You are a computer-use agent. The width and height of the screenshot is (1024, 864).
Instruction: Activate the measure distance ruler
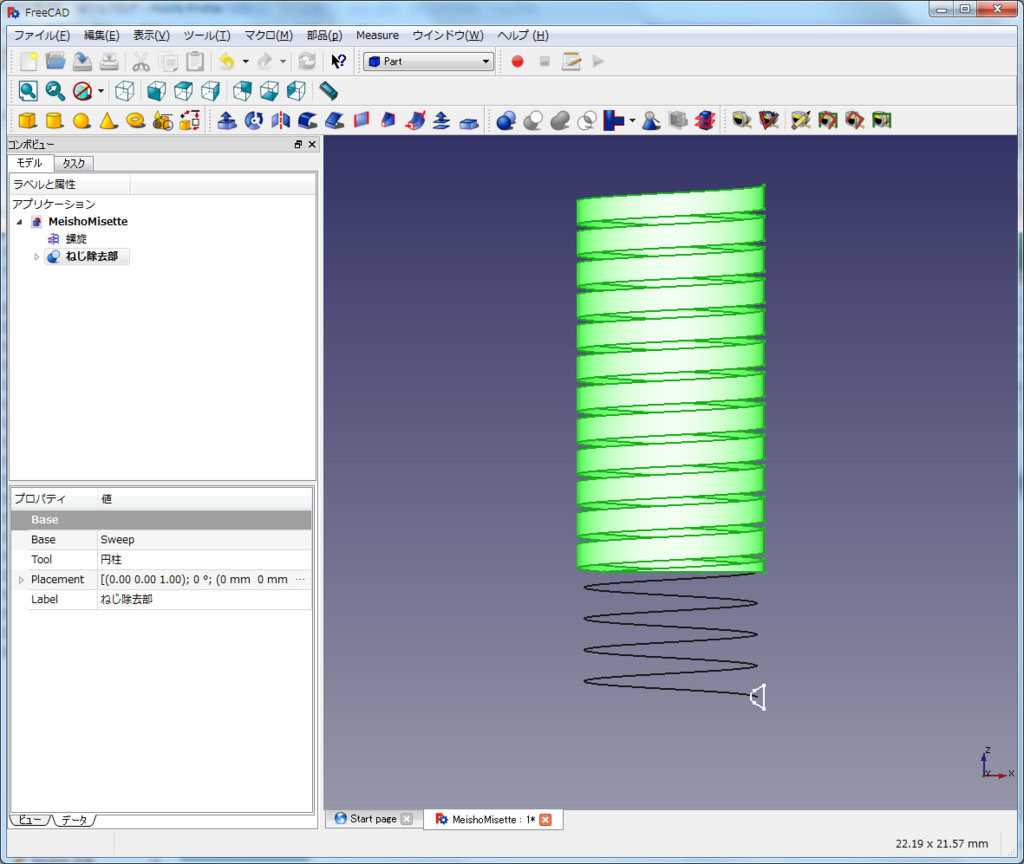(x=328, y=91)
